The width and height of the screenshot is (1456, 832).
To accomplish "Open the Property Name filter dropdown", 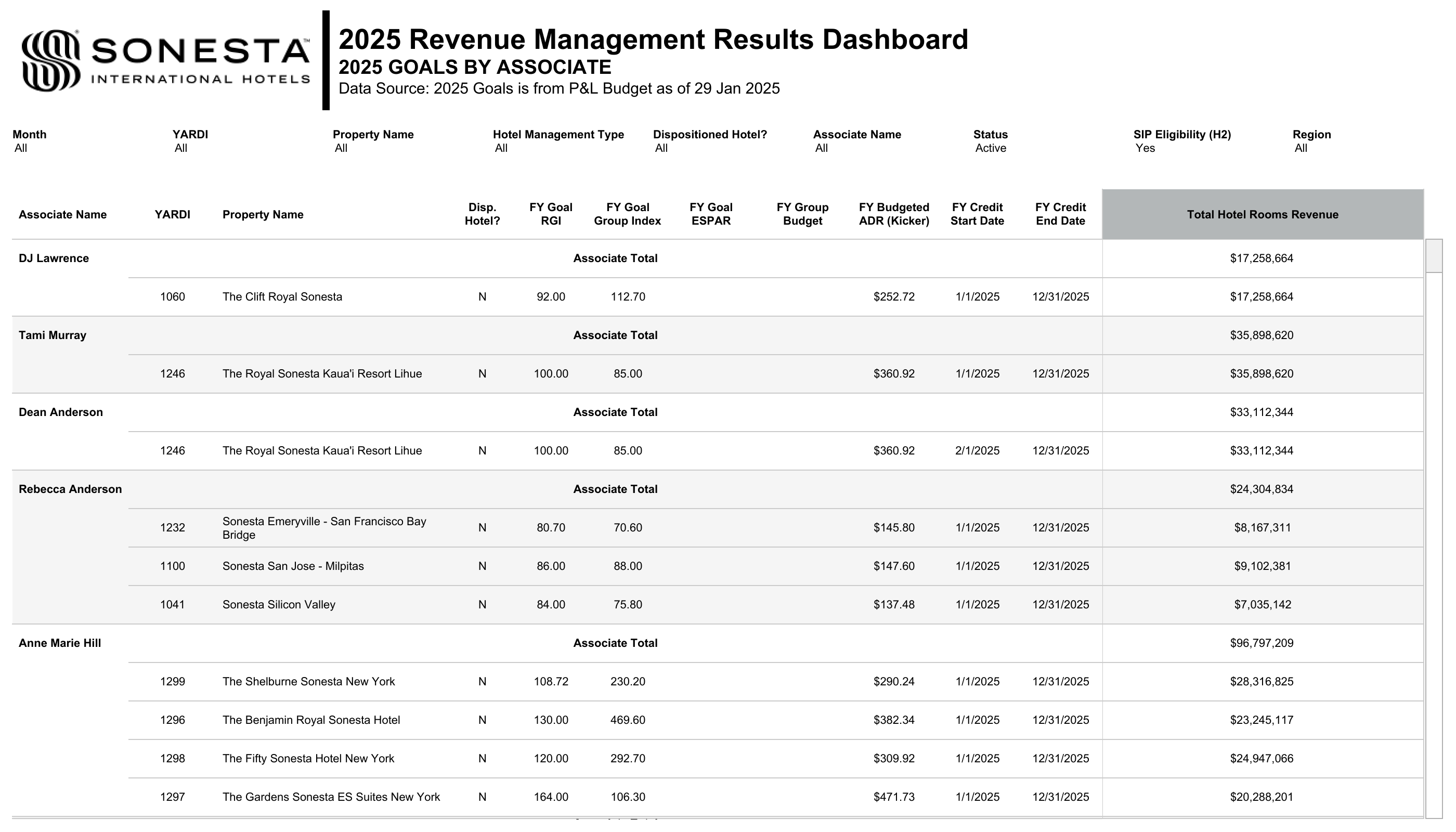I will [341, 149].
